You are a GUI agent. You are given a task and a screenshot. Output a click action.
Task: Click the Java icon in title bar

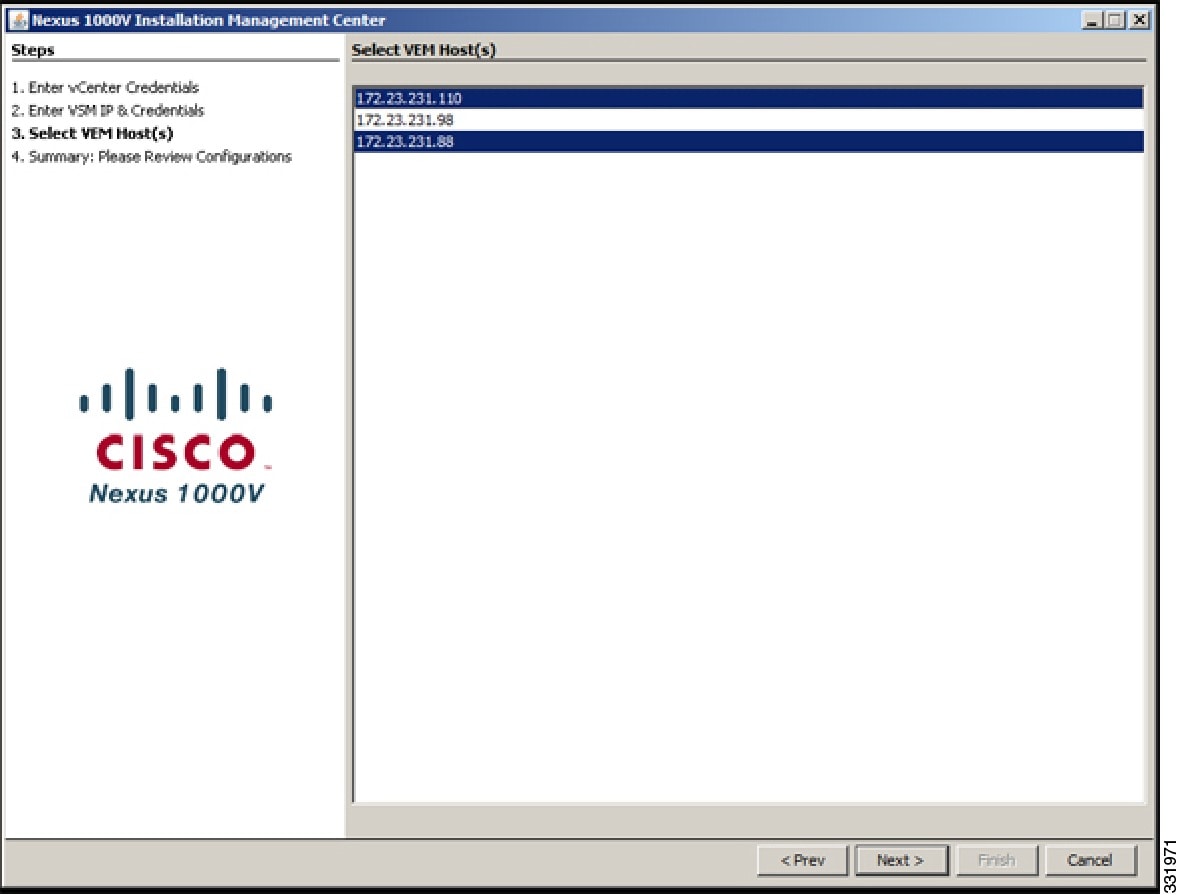click(x=18, y=20)
